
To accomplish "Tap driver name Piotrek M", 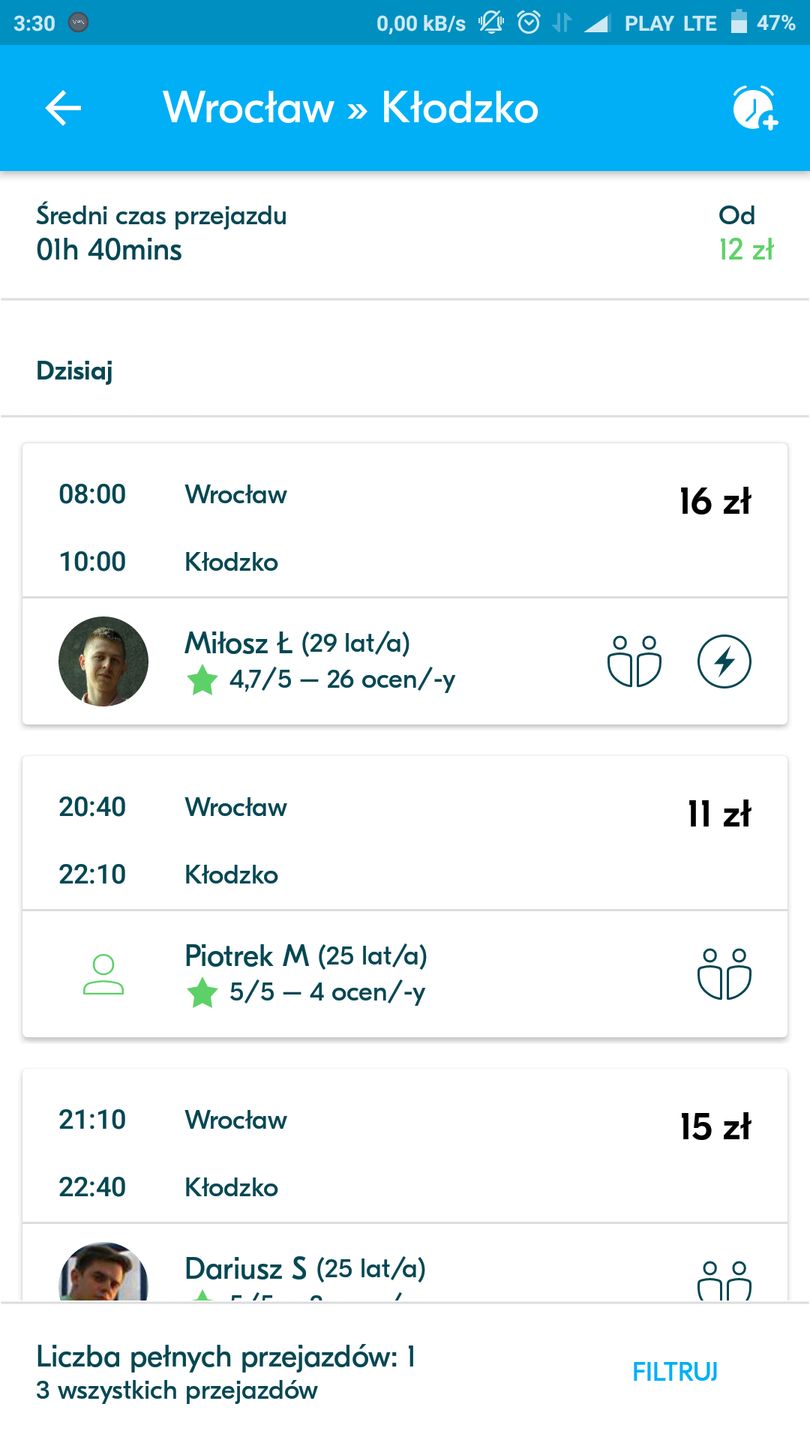I will pyautogui.click(x=247, y=956).
